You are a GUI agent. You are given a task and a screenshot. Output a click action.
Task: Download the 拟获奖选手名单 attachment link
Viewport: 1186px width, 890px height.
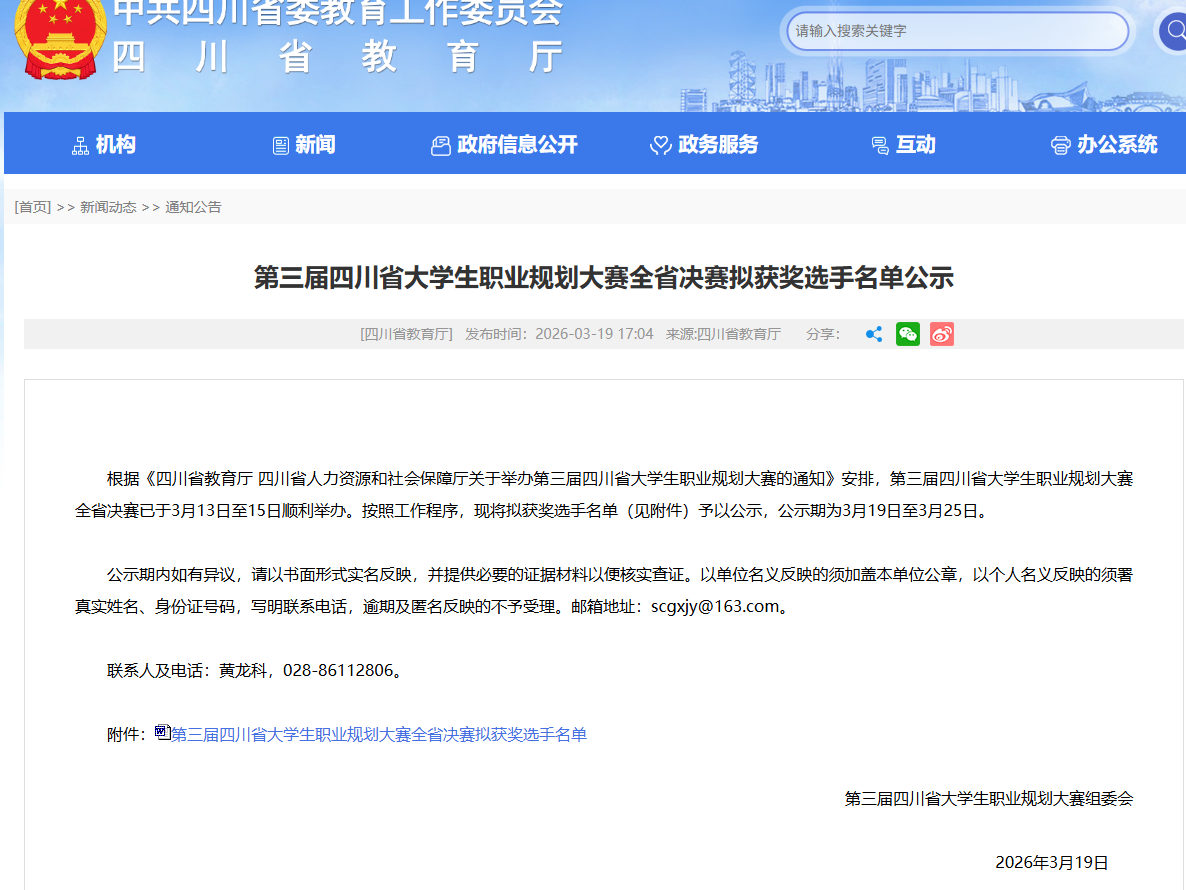point(379,735)
